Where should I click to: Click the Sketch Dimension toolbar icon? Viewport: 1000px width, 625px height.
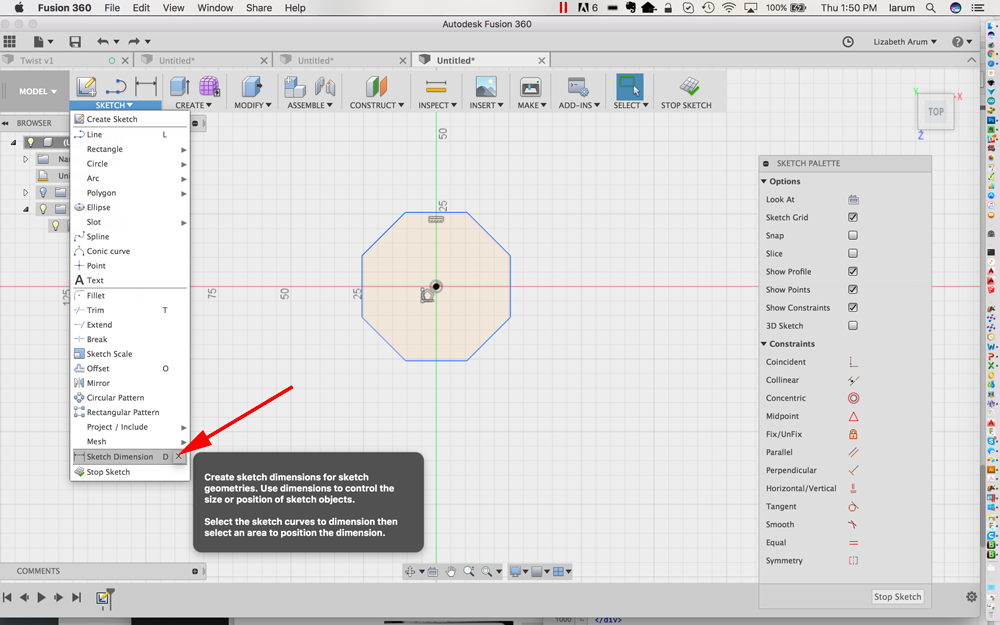[x=146, y=87]
